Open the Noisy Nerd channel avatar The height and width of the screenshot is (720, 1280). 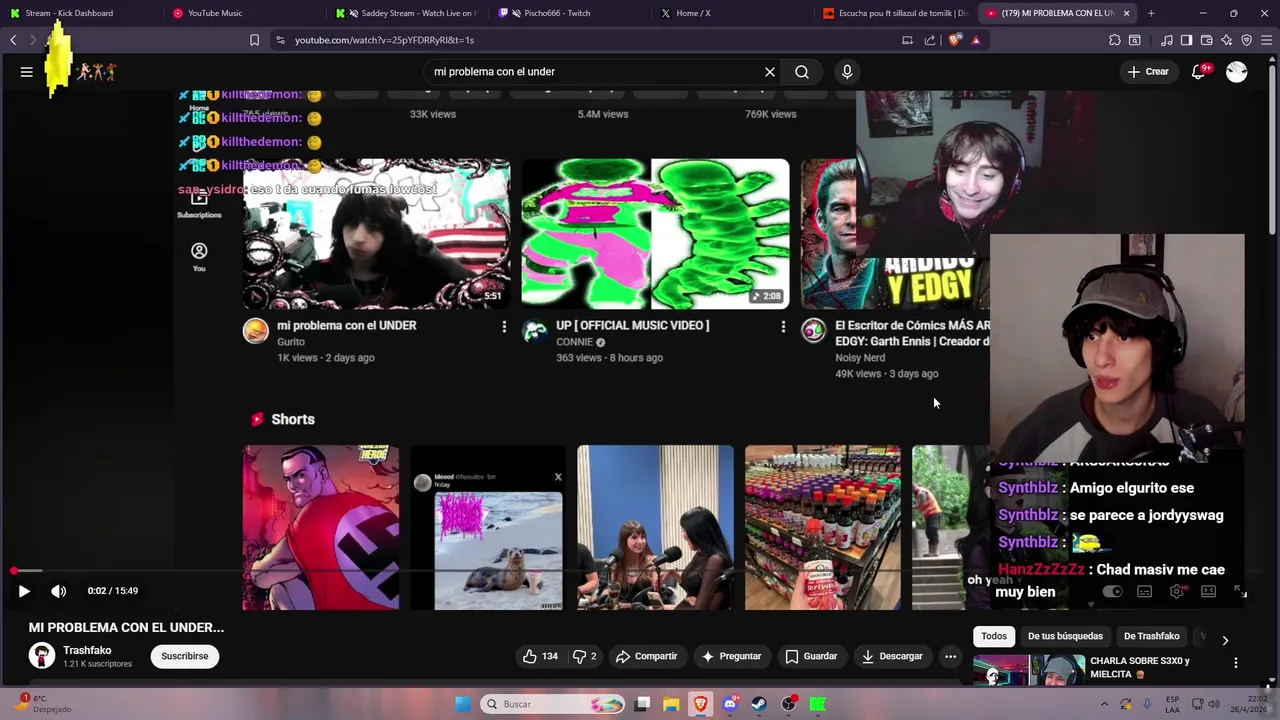(x=814, y=331)
